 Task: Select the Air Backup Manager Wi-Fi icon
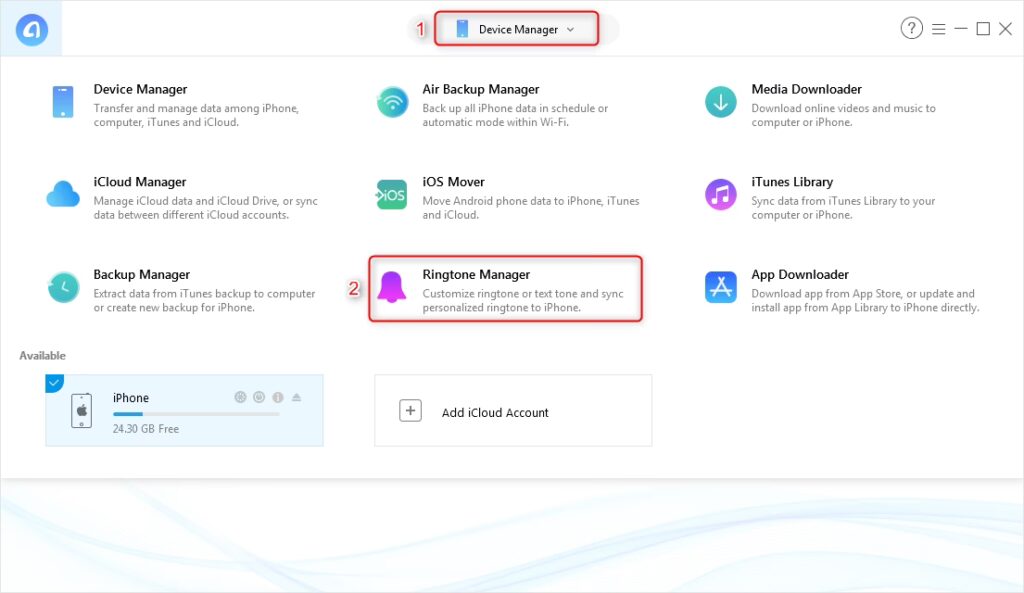[x=391, y=102]
